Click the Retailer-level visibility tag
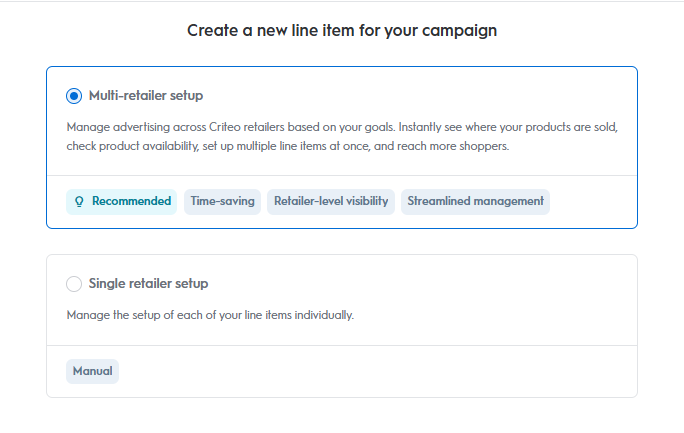 point(330,201)
